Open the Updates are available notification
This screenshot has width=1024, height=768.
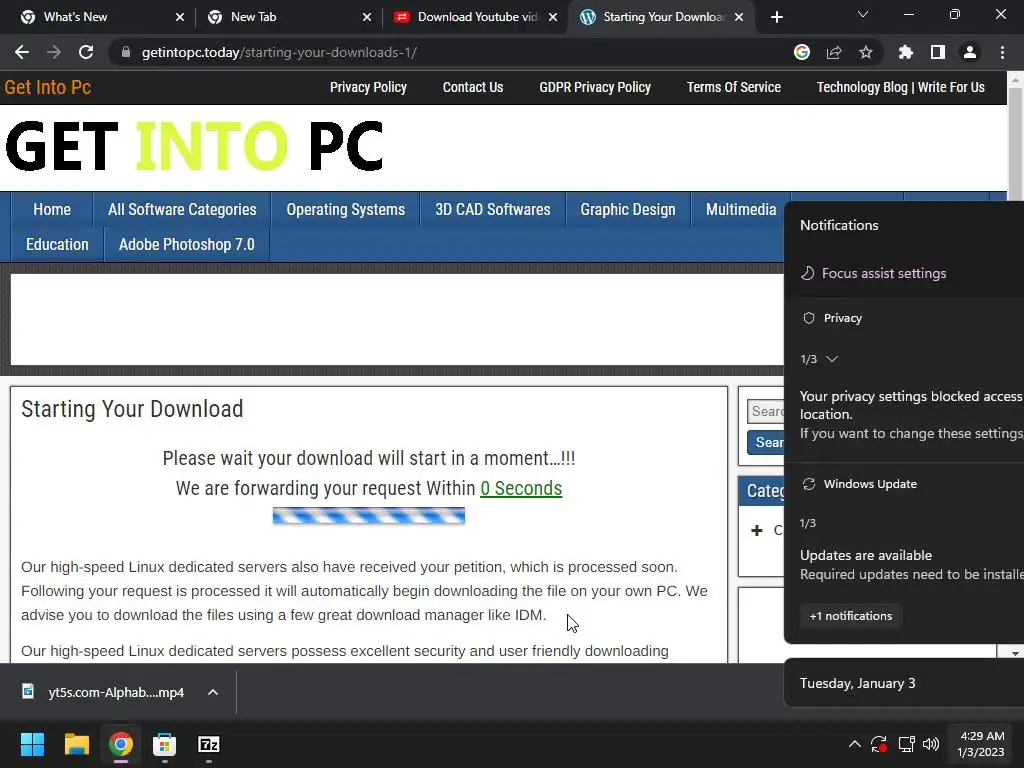click(911, 564)
